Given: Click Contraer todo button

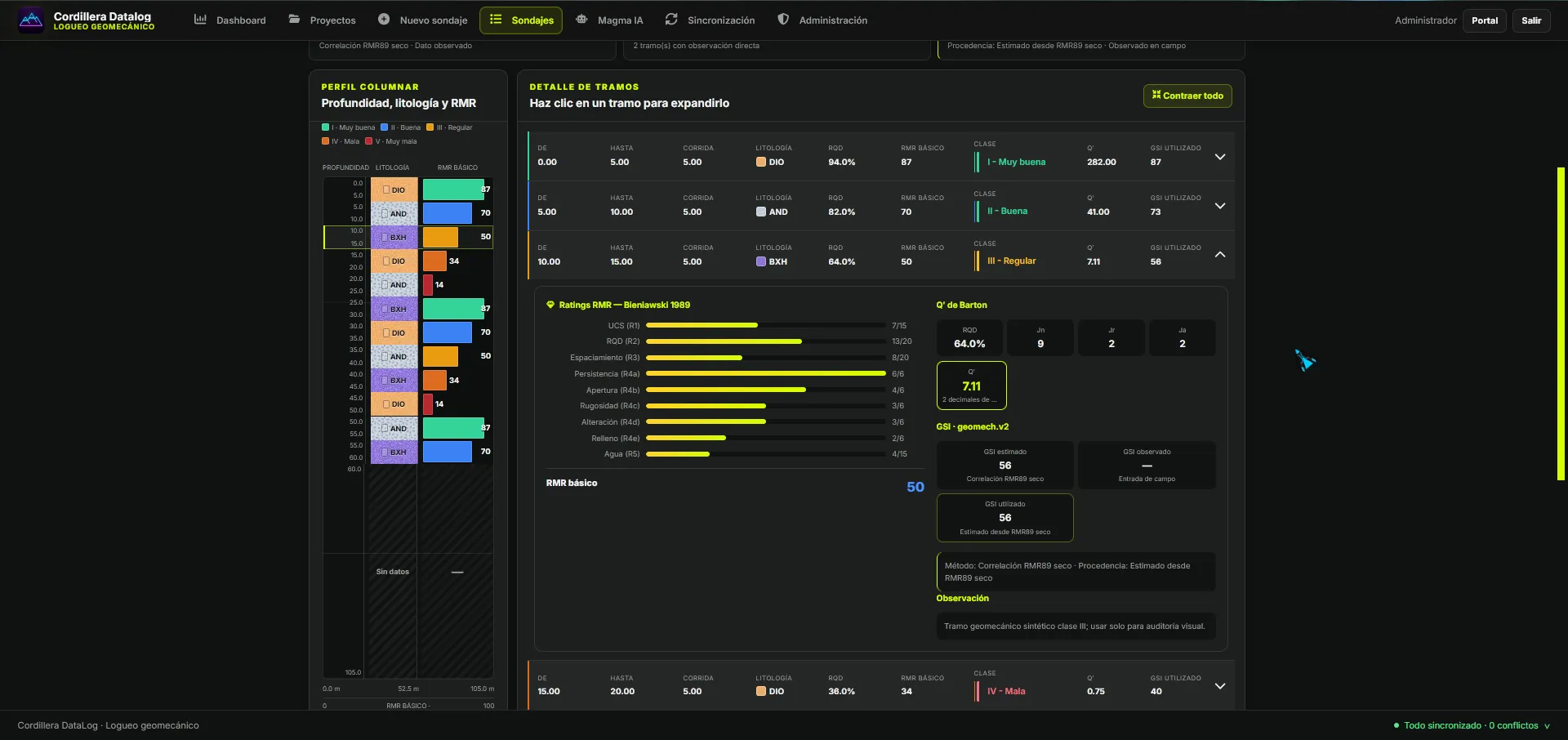Looking at the screenshot, I should click(1187, 96).
